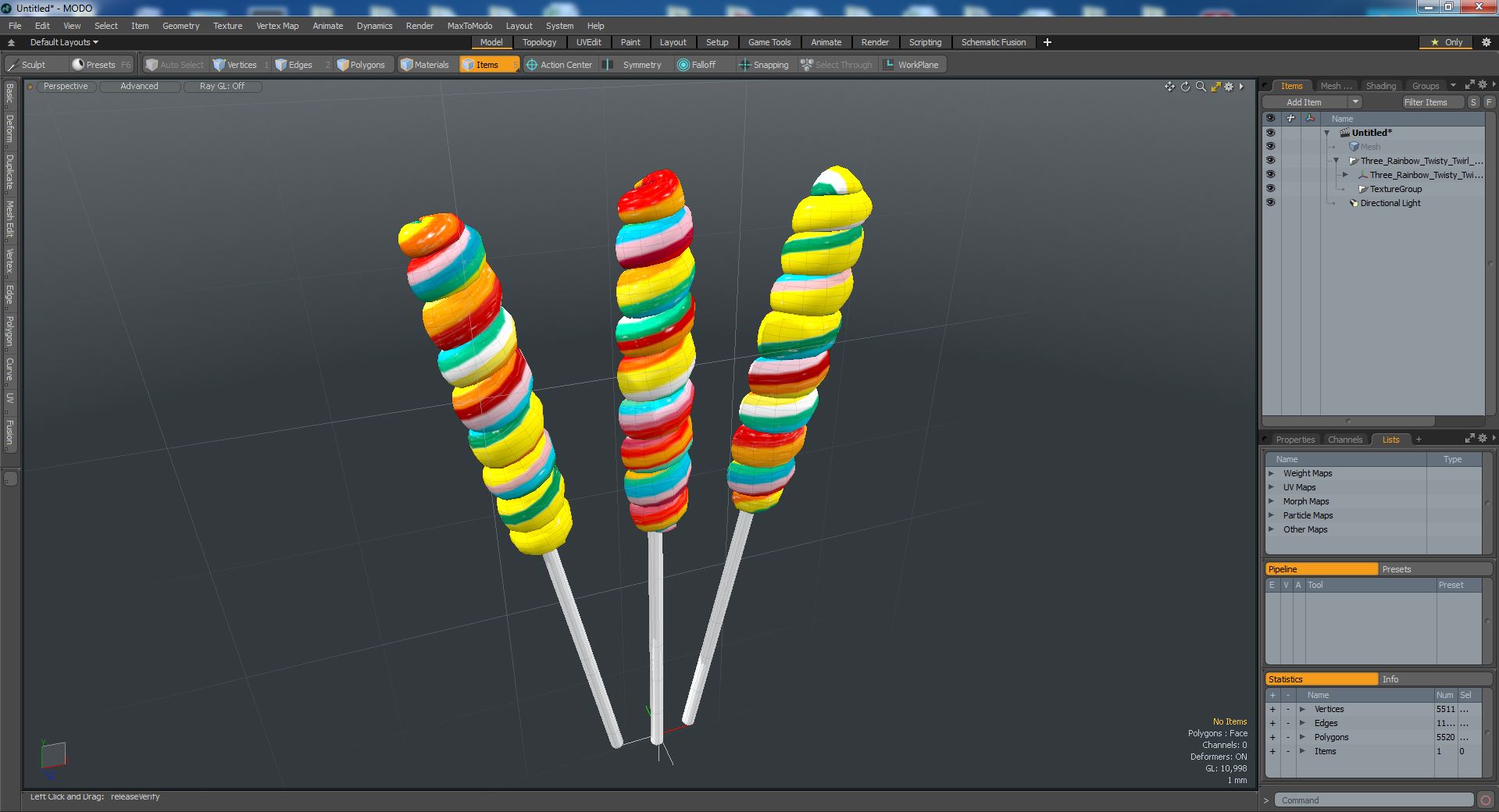Select the Items selection mode
Viewport: 1499px width, 812px height.
(x=489, y=65)
